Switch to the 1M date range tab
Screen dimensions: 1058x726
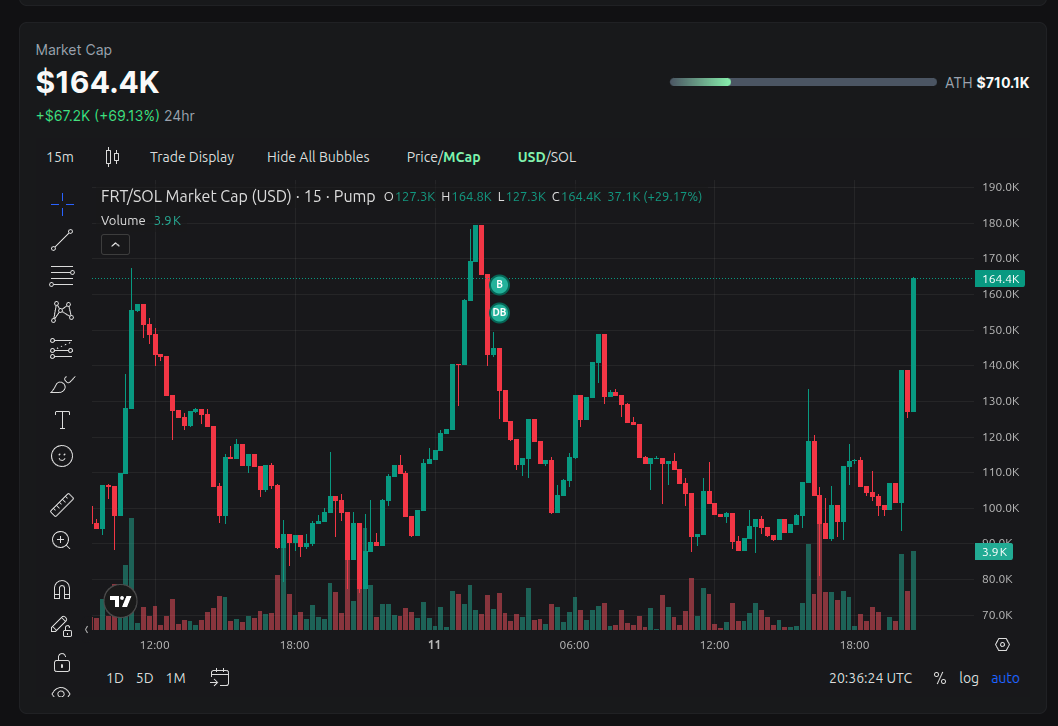click(175, 678)
